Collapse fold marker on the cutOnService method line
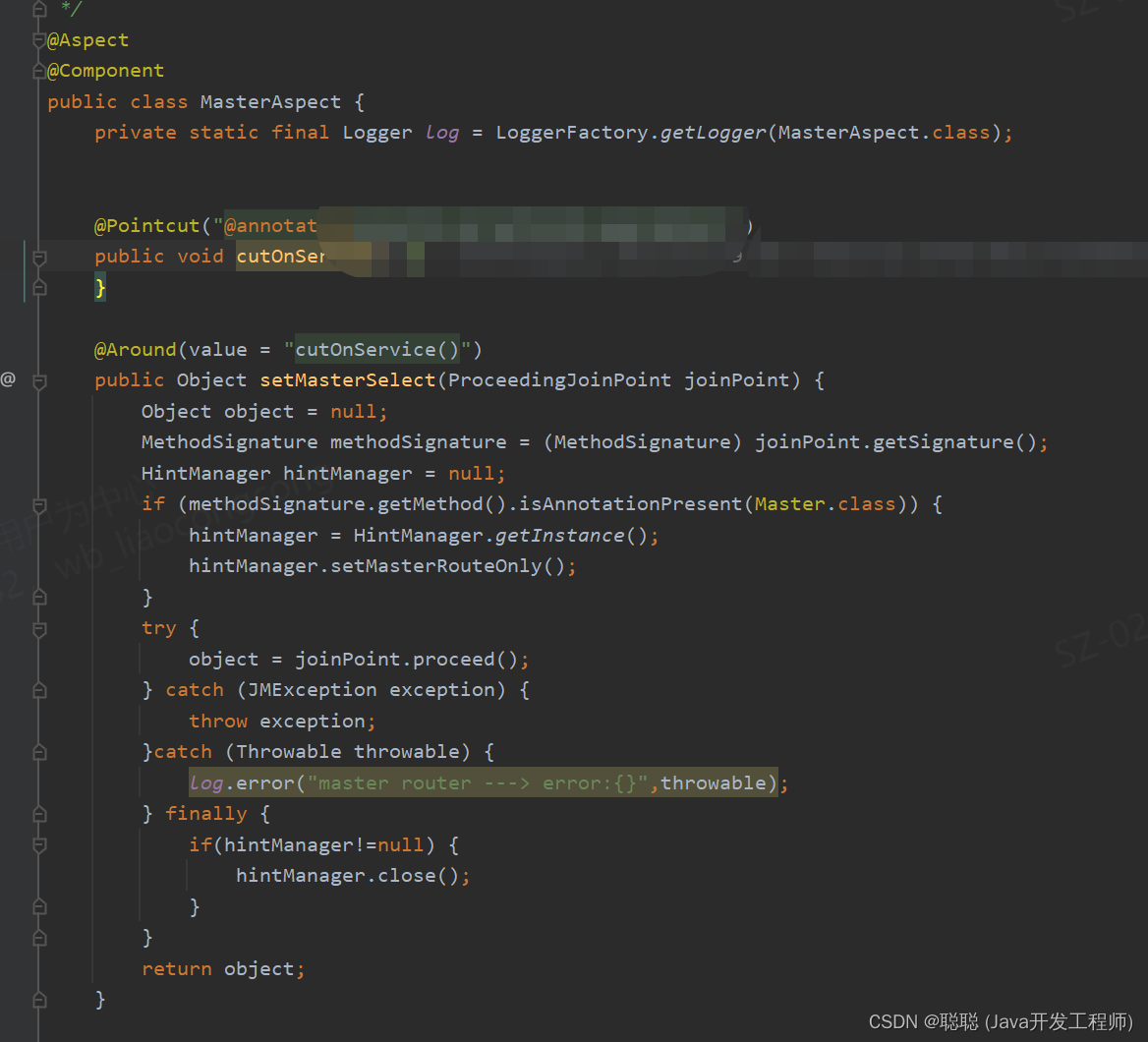Image resolution: width=1148 pixels, height=1042 pixels. tap(39, 257)
